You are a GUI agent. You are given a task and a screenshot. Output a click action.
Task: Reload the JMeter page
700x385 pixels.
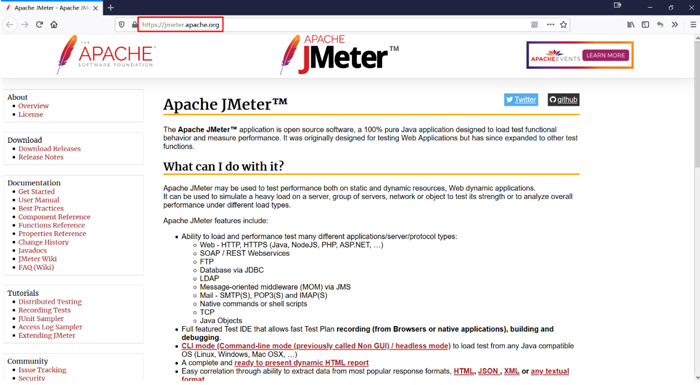pyautogui.click(x=39, y=25)
